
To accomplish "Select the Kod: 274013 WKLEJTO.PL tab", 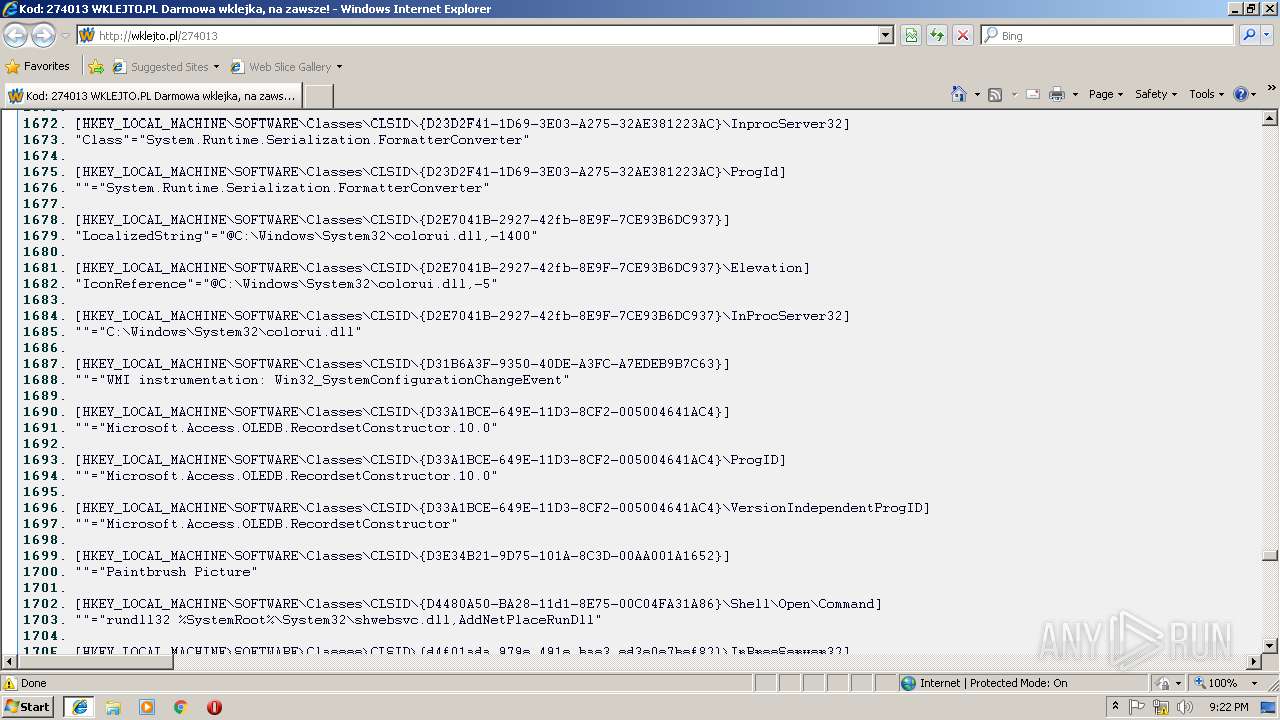I will (152, 96).
